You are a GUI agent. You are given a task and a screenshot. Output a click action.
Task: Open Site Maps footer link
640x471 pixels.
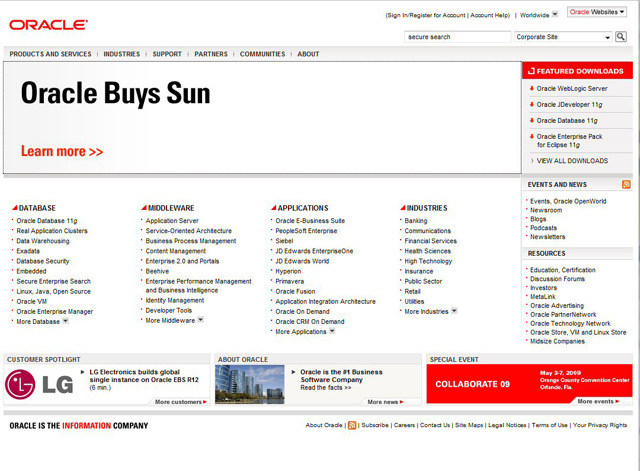469,425
